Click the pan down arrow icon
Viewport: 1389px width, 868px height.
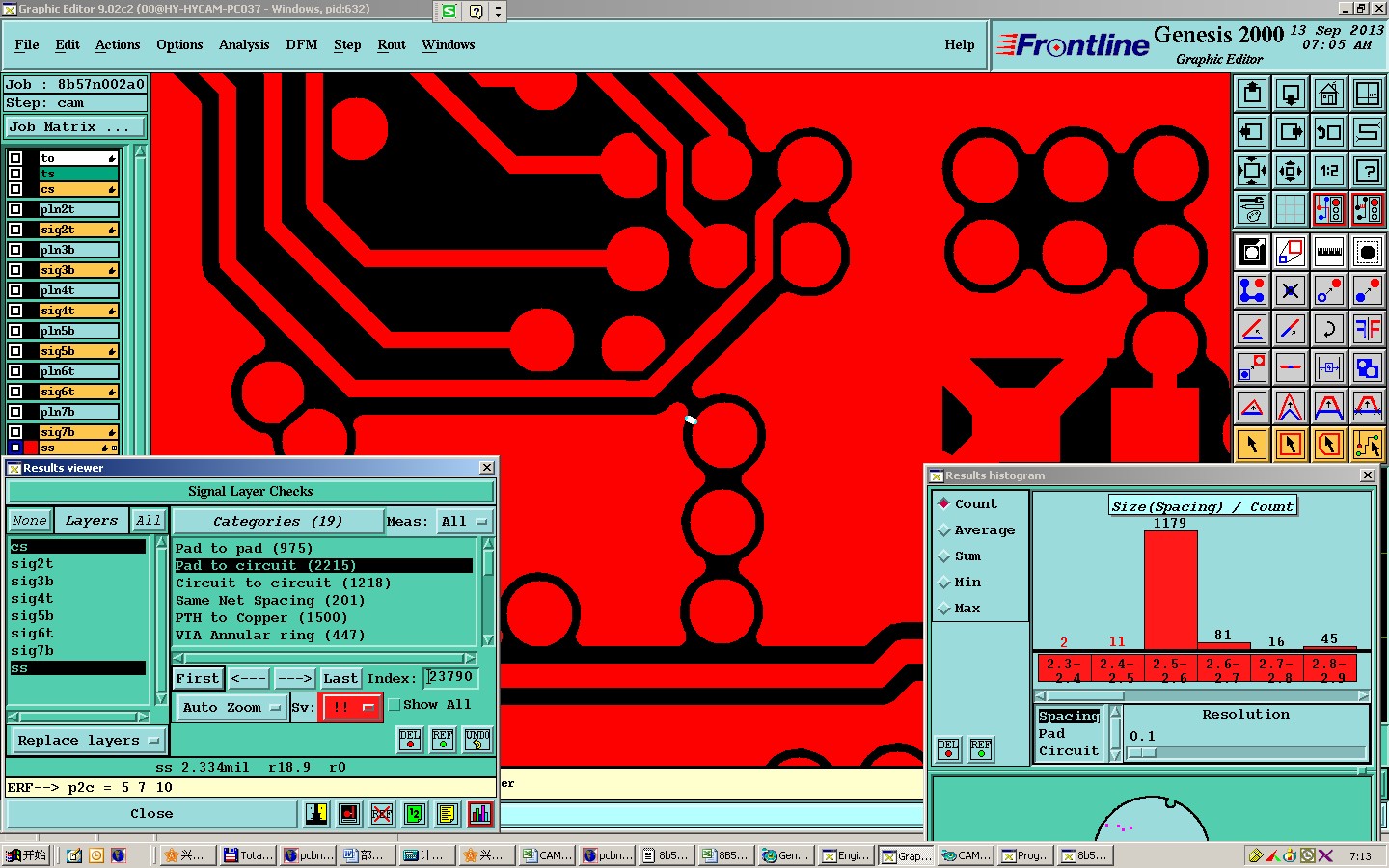(x=1291, y=94)
